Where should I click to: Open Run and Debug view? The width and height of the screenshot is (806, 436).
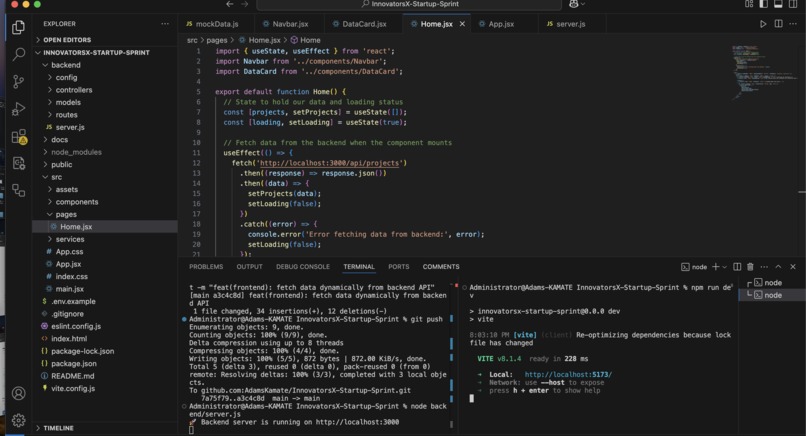(x=19, y=109)
